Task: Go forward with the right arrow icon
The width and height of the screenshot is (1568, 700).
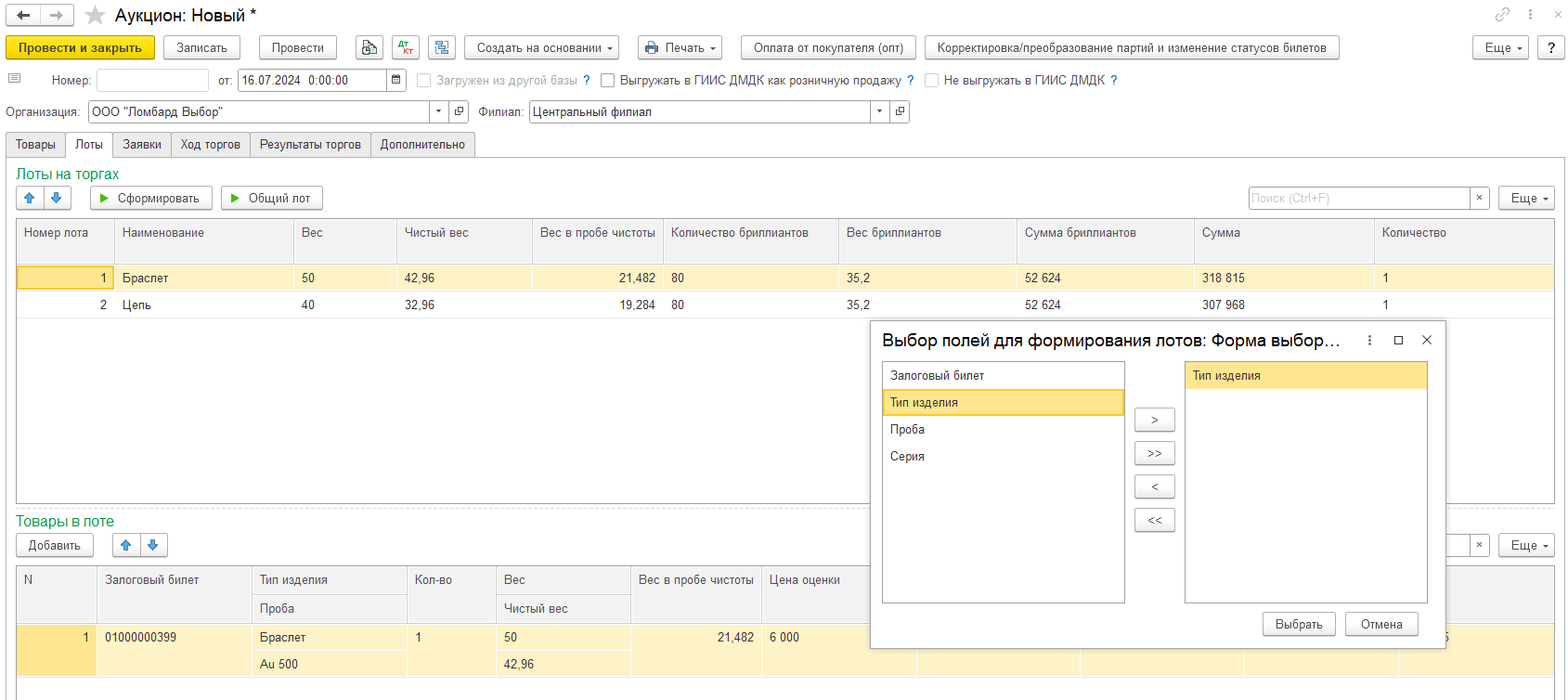Action: pos(57,15)
